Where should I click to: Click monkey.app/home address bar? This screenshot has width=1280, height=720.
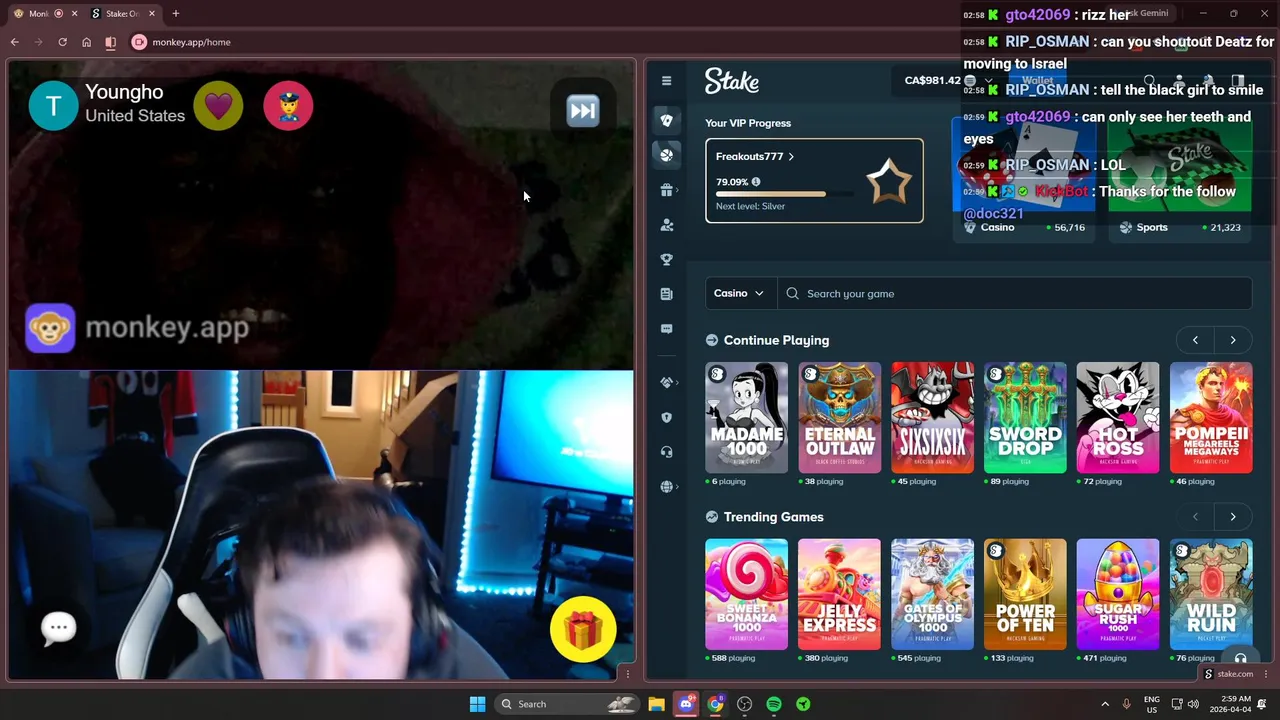click(x=191, y=42)
